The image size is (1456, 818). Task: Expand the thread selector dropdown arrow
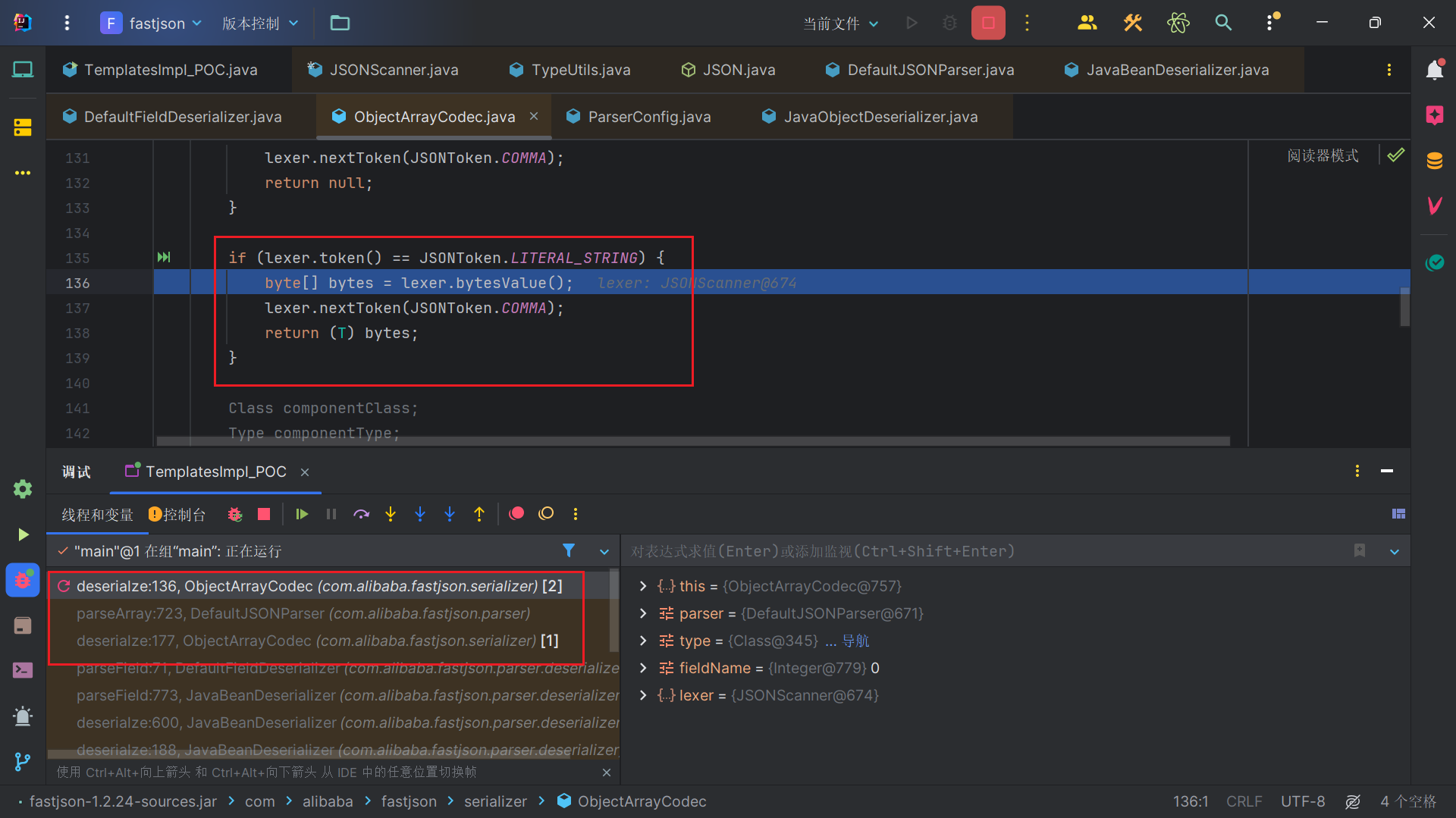coord(604,552)
